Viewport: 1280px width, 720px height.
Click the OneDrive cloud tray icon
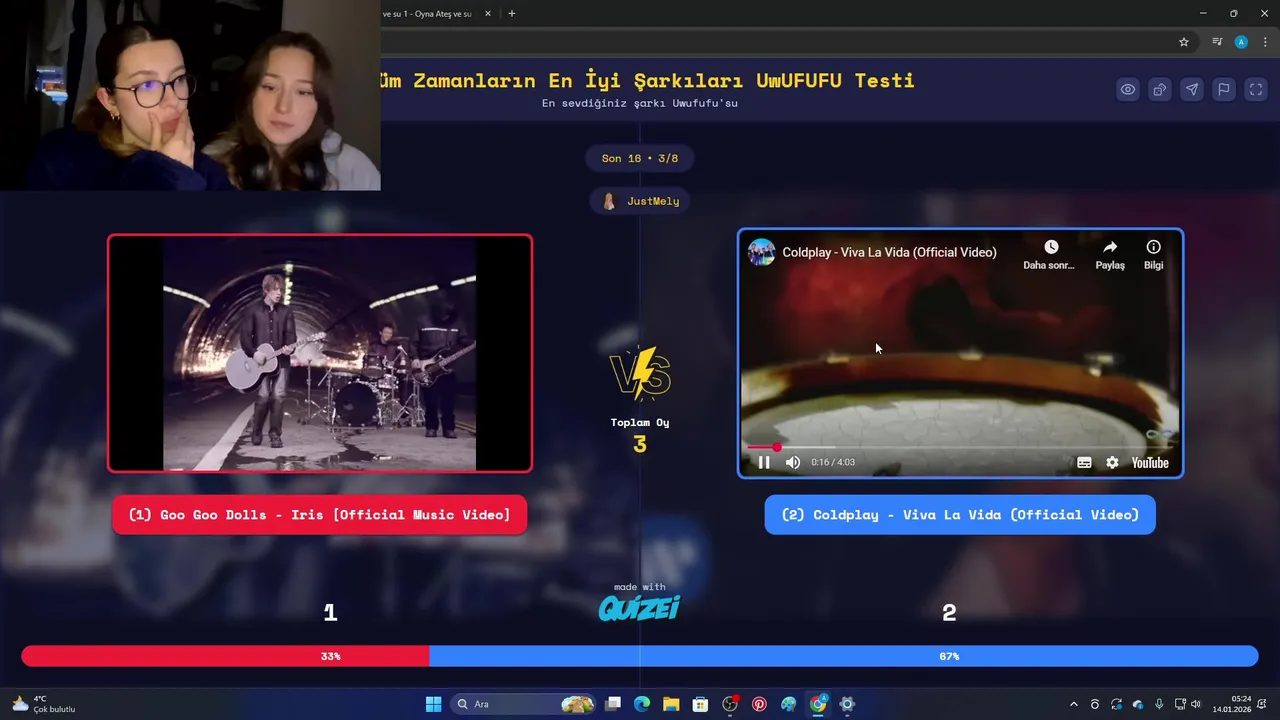1138,704
